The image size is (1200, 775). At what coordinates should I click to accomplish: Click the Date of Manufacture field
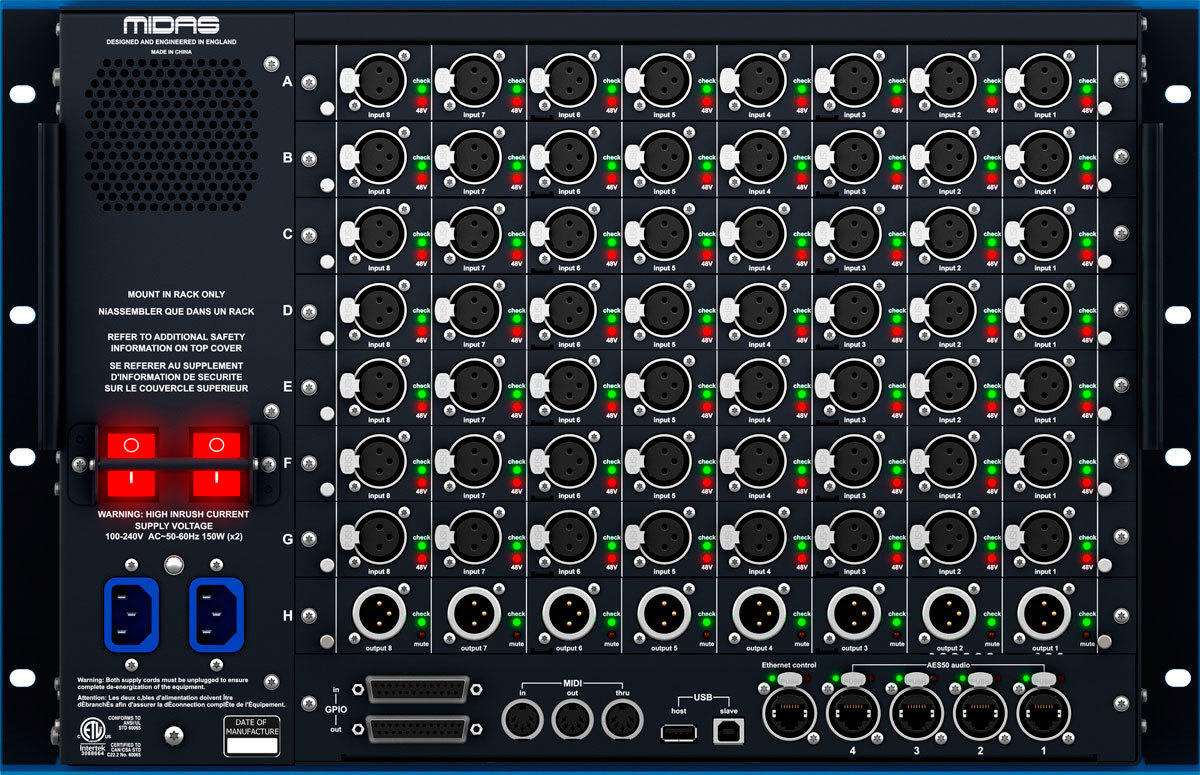point(251,744)
